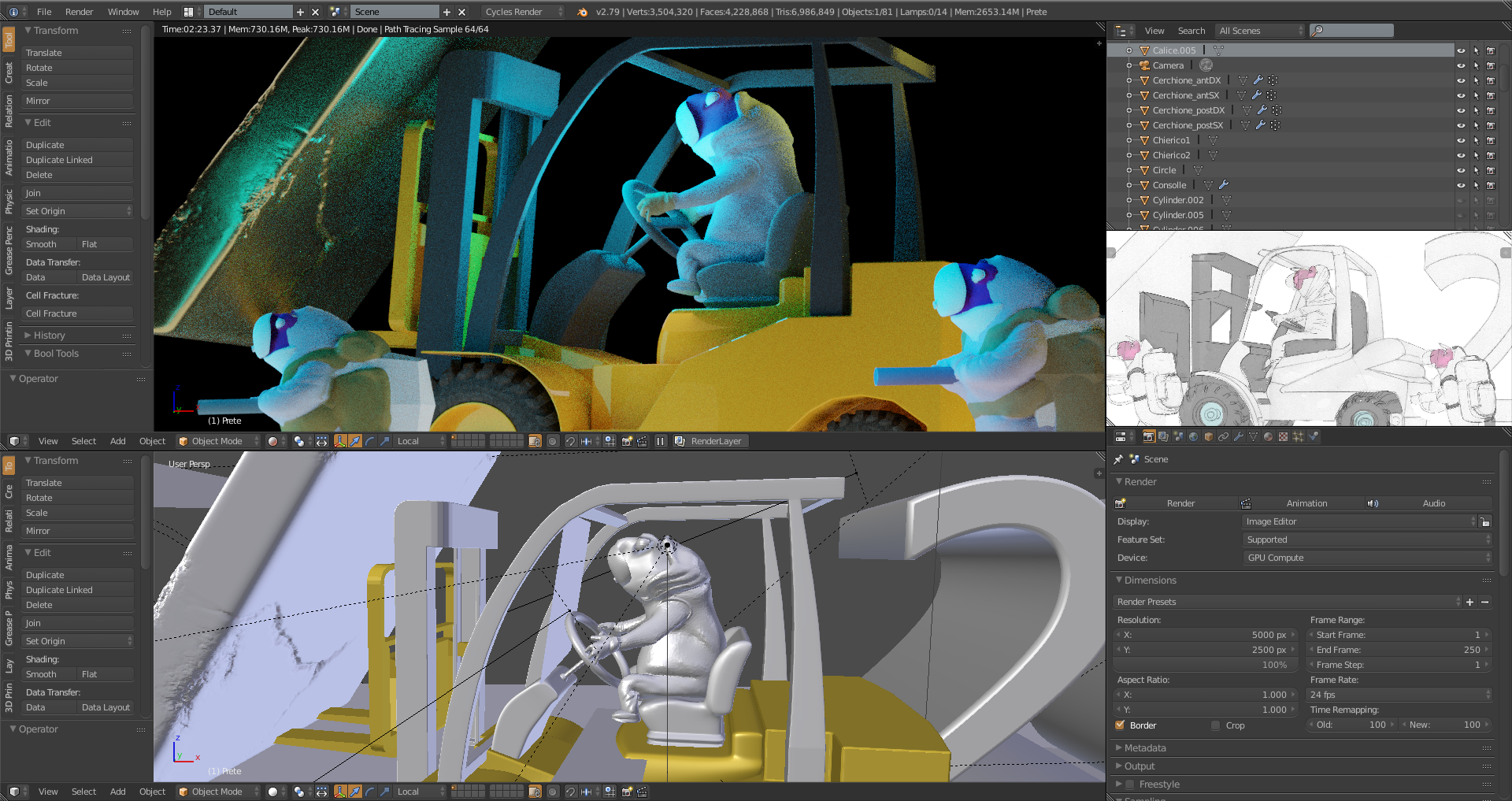
Task: Open the Device GPU Compute dropdown
Action: click(x=1367, y=558)
